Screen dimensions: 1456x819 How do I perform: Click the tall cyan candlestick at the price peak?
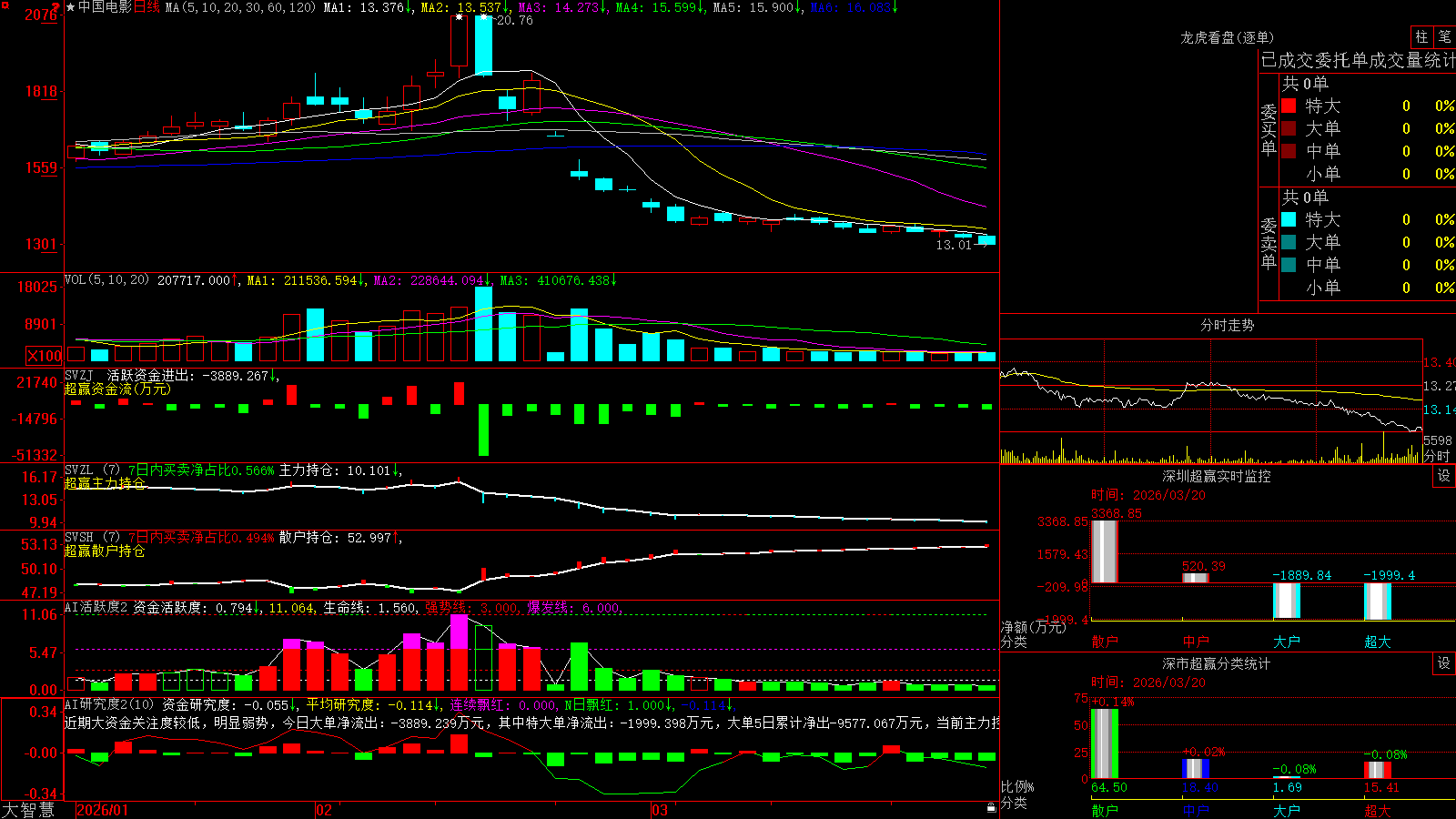coord(483,45)
